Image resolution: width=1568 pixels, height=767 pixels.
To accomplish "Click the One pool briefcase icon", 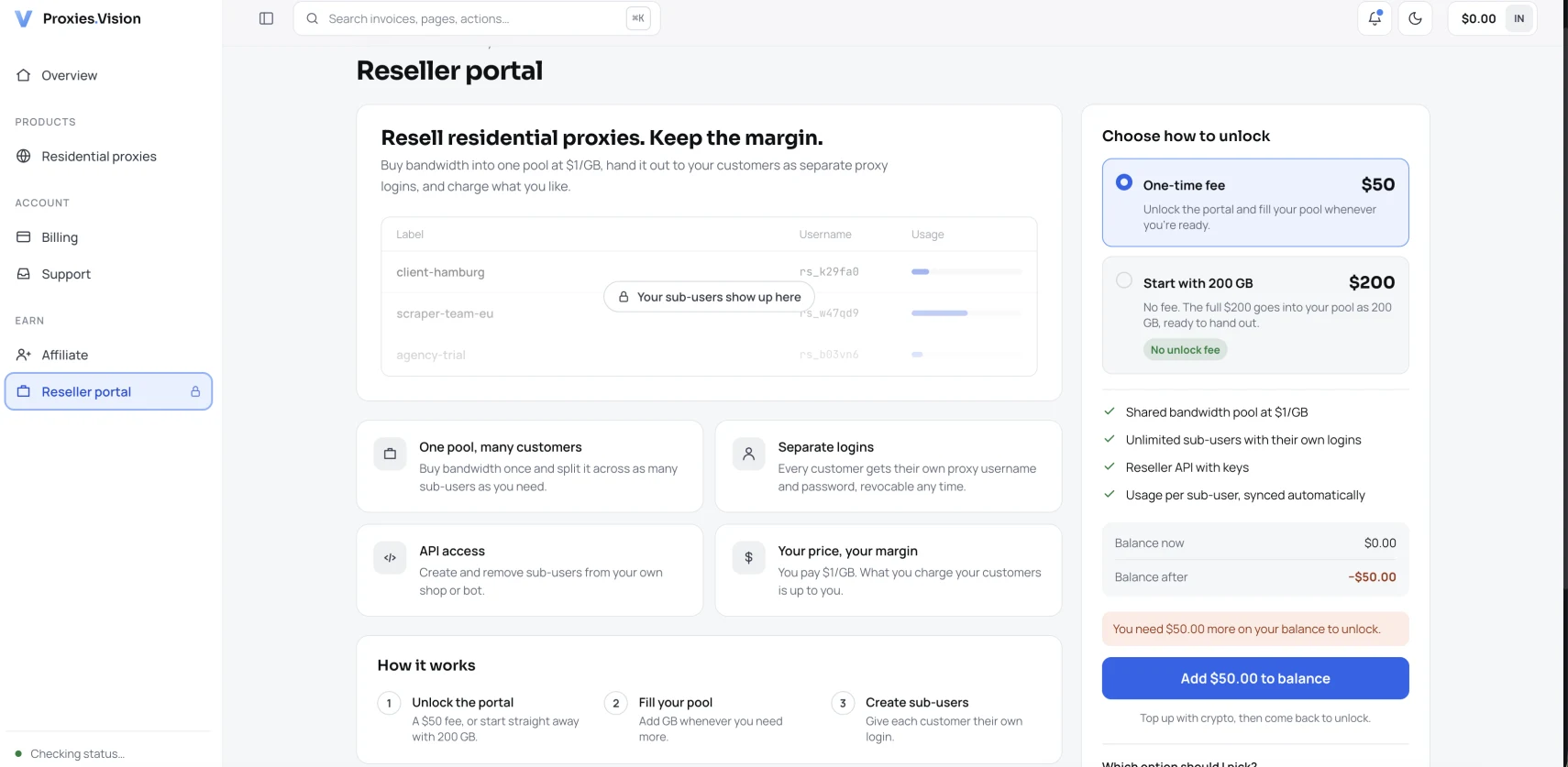I will (390, 454).
